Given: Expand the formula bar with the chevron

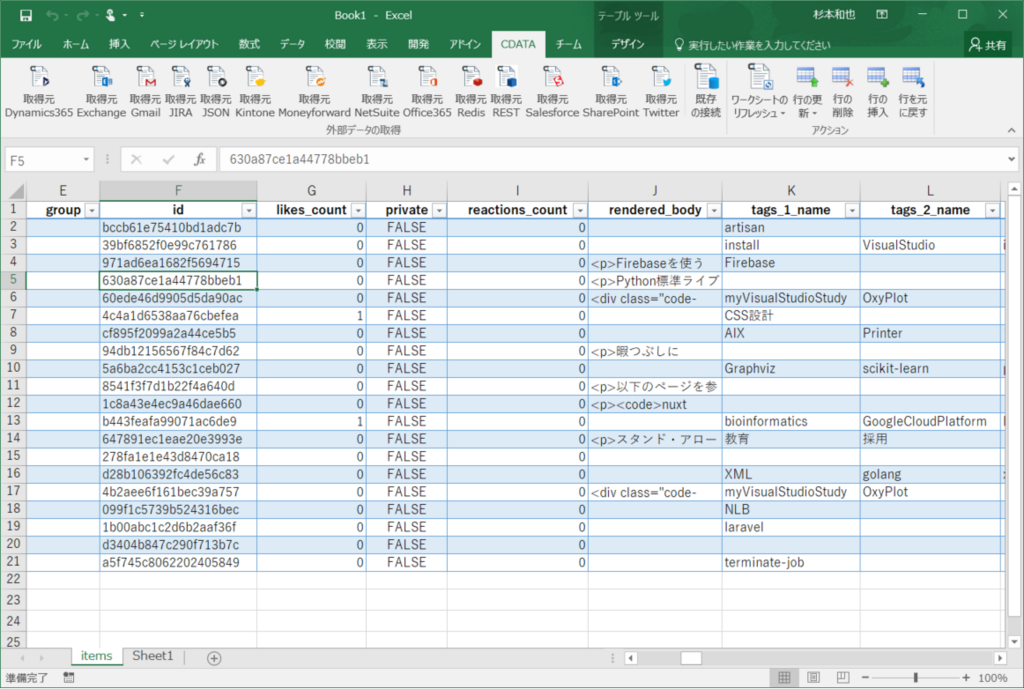Looking at the screenshot, I should pos(1011,159).
